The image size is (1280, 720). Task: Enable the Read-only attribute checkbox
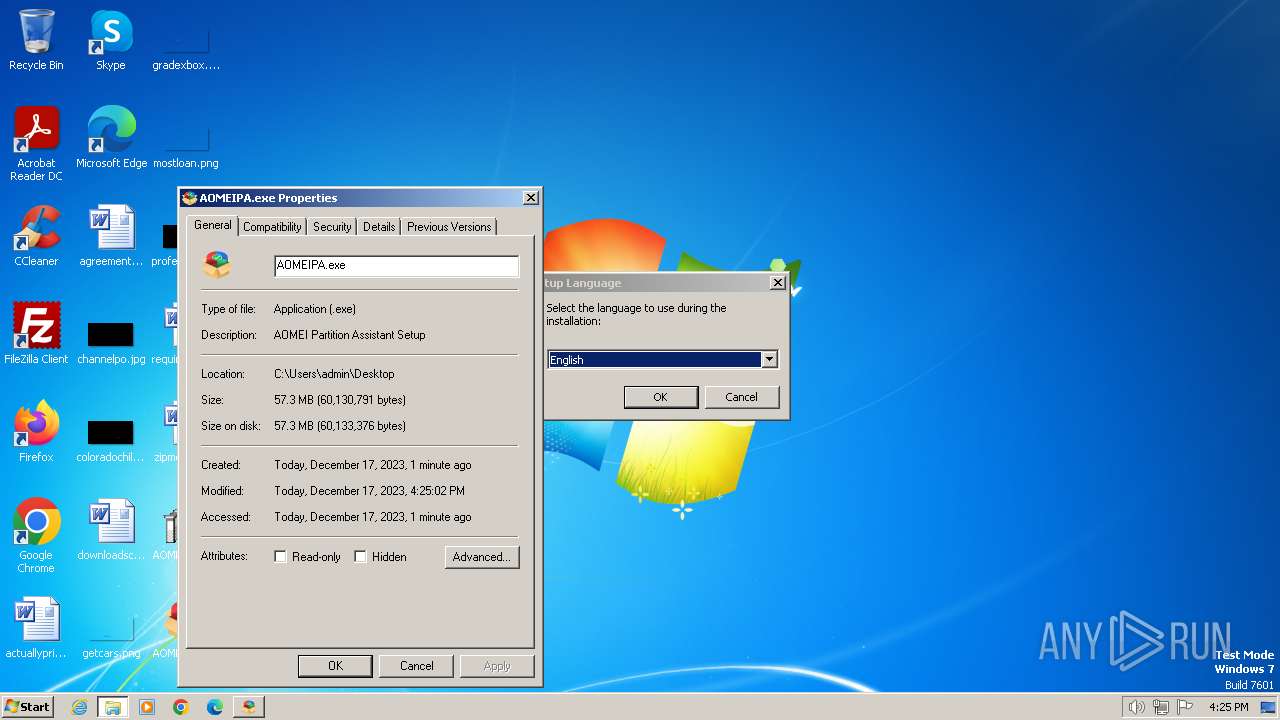[281, 557]
